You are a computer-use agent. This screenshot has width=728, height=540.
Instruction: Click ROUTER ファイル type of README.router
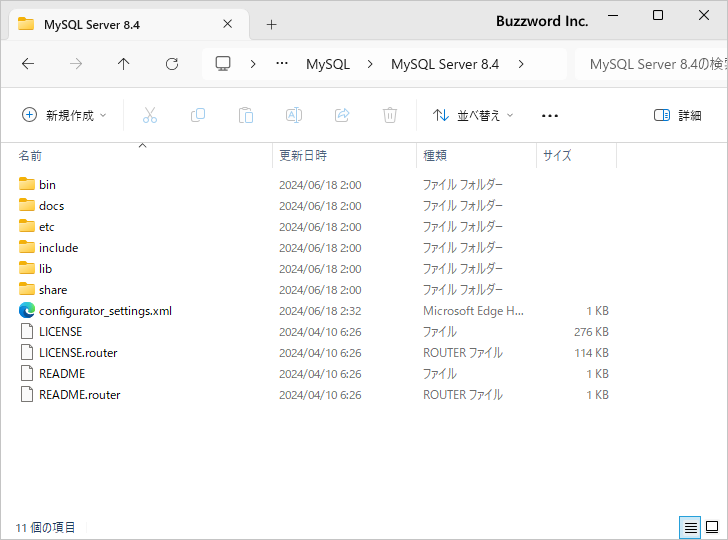463,395
